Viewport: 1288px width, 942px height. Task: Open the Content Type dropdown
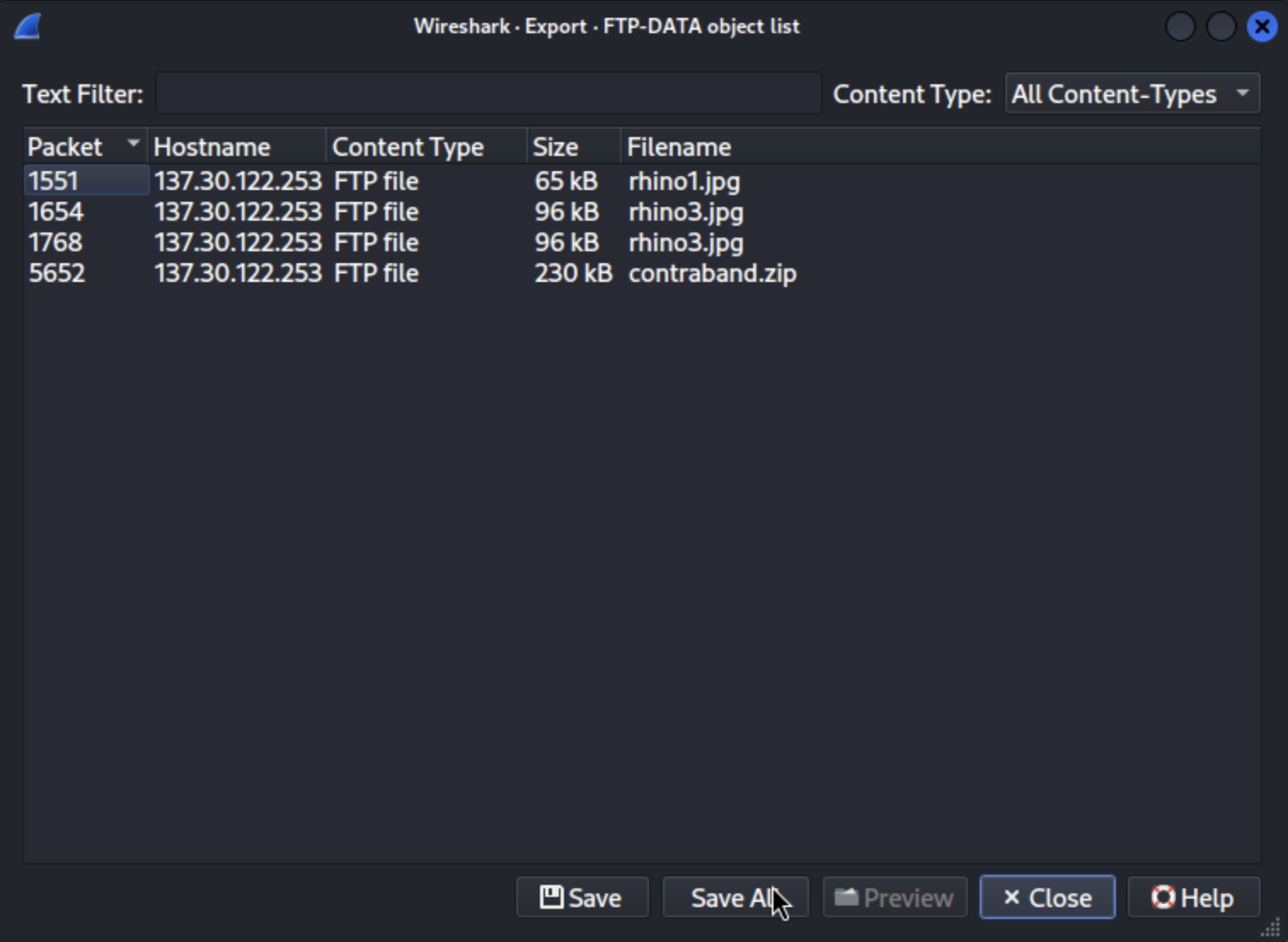(x=1132, y=94)
